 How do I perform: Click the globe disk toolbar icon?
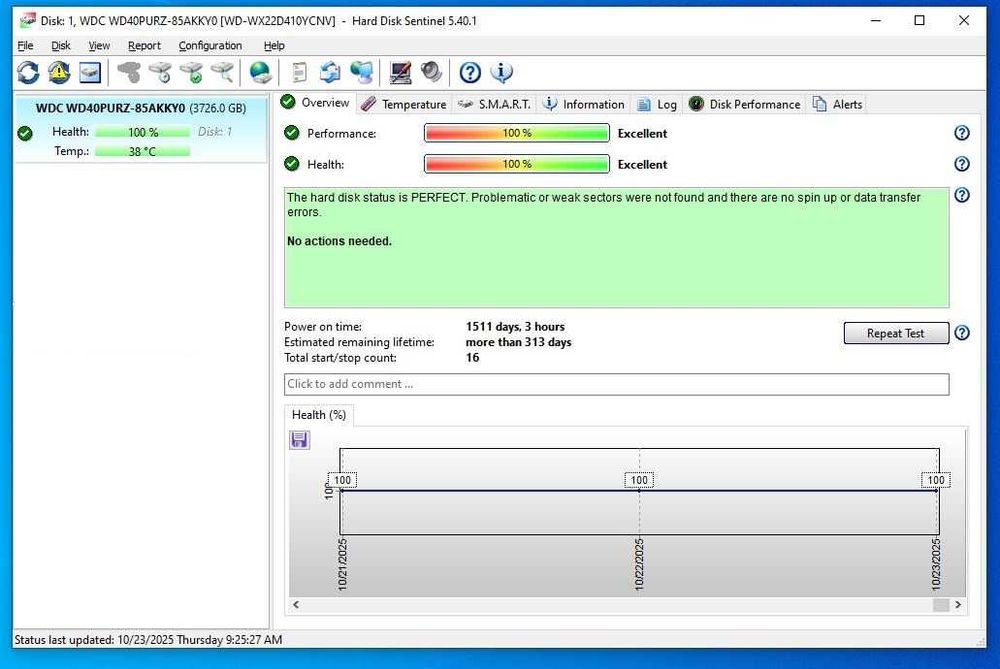pyautogui.click(x=260, y=73)
